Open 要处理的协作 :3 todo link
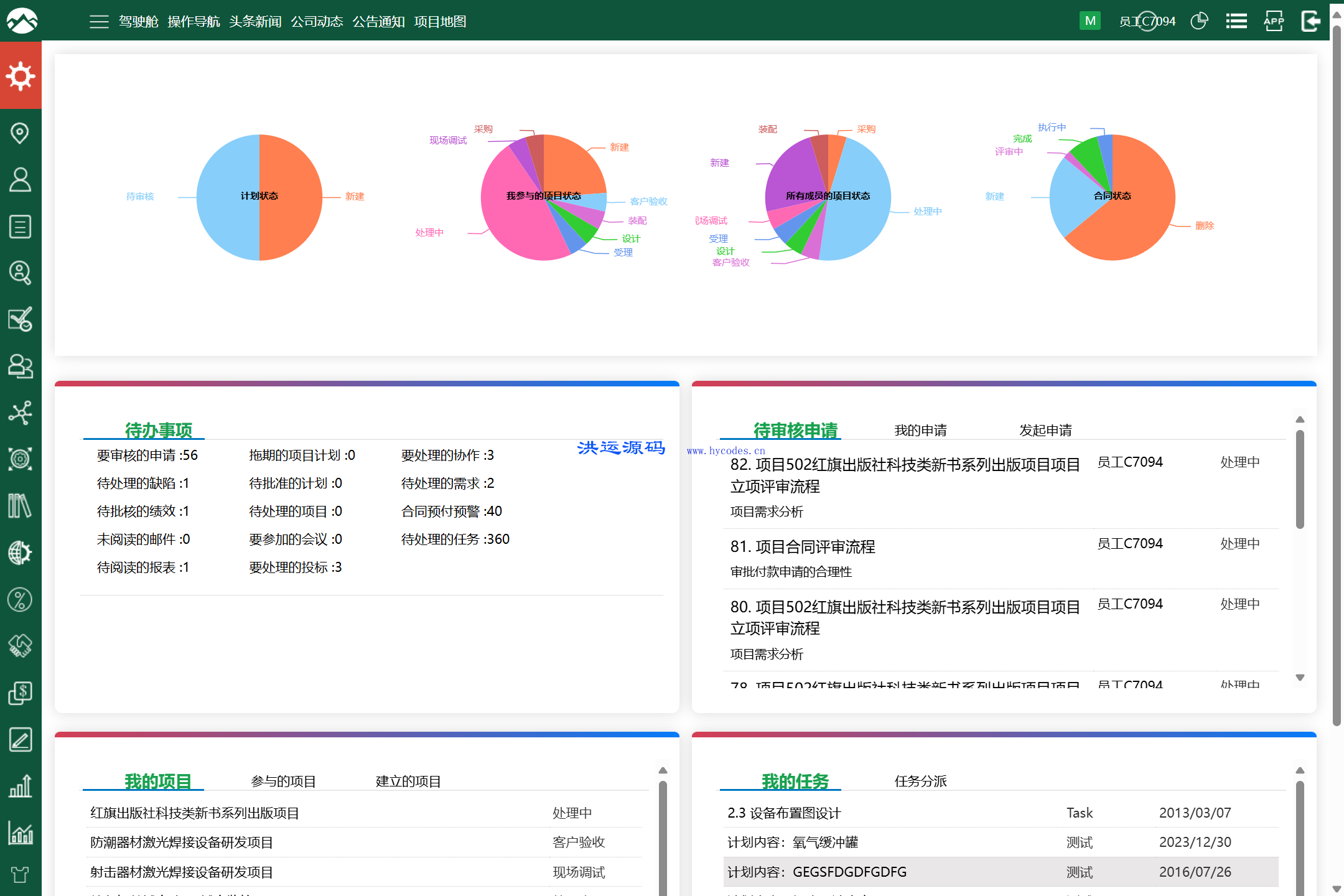This screenshot has width=1344, height=896. [x=447, y=455]
